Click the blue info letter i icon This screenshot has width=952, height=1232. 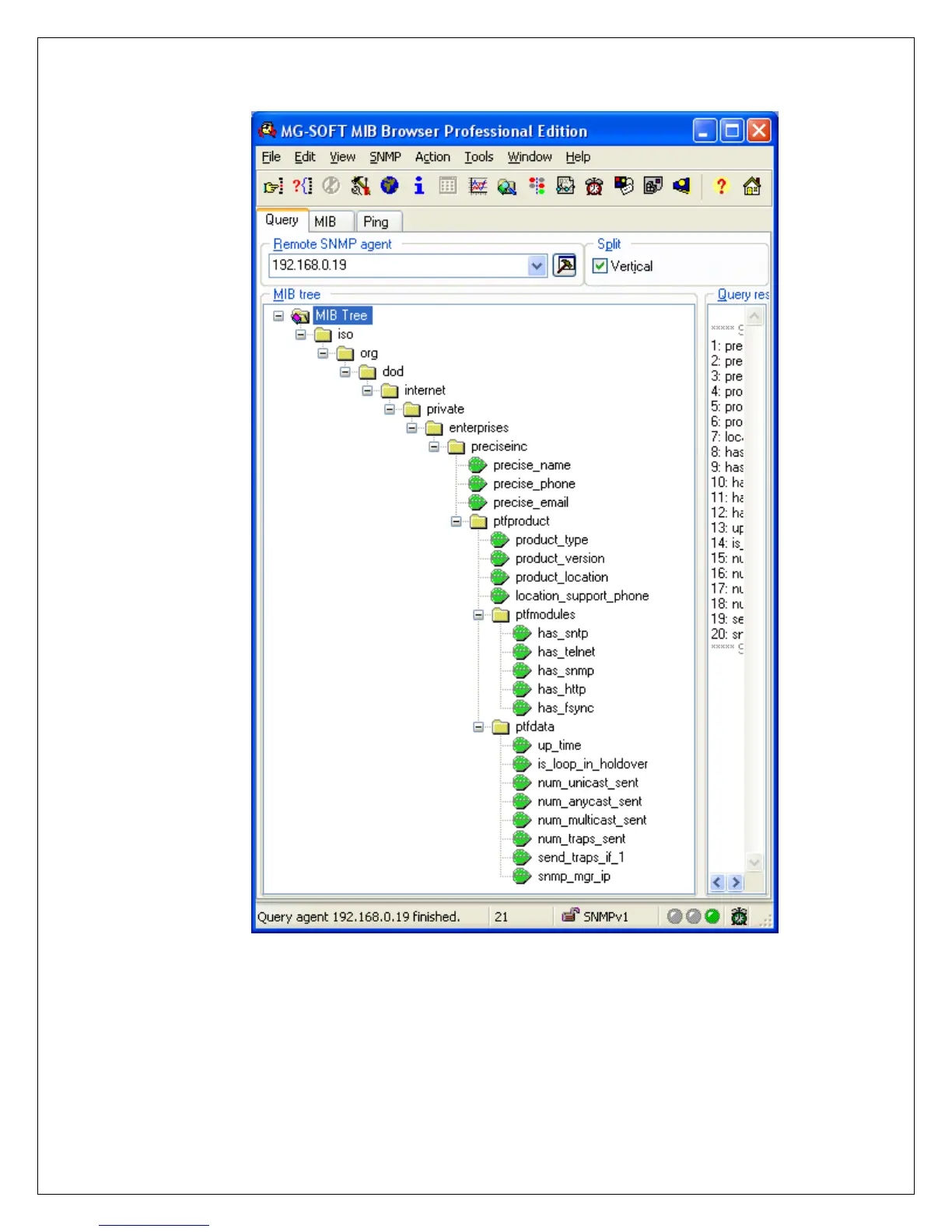click(419, 186)
